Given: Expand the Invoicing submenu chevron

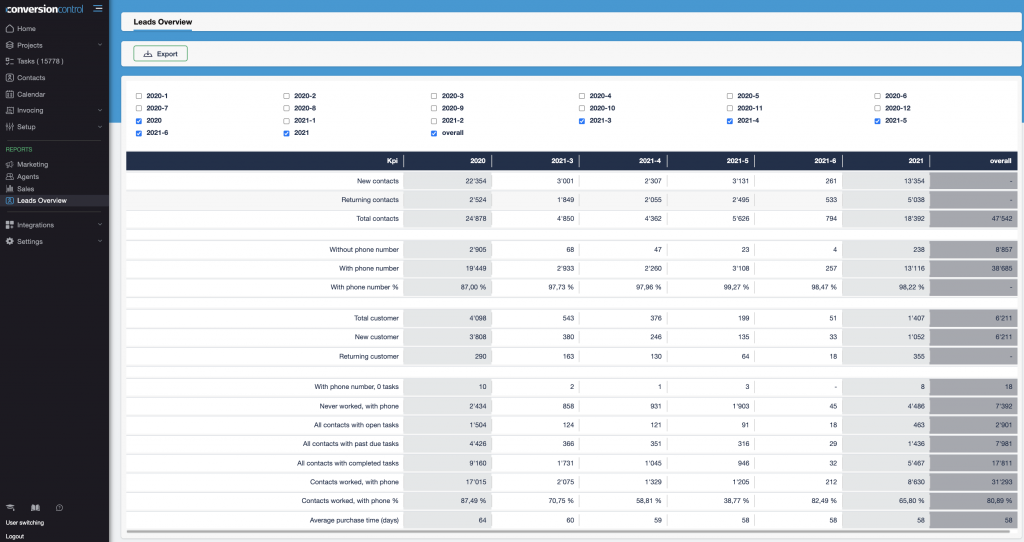Looking at the screenshot, I should 100,111.
